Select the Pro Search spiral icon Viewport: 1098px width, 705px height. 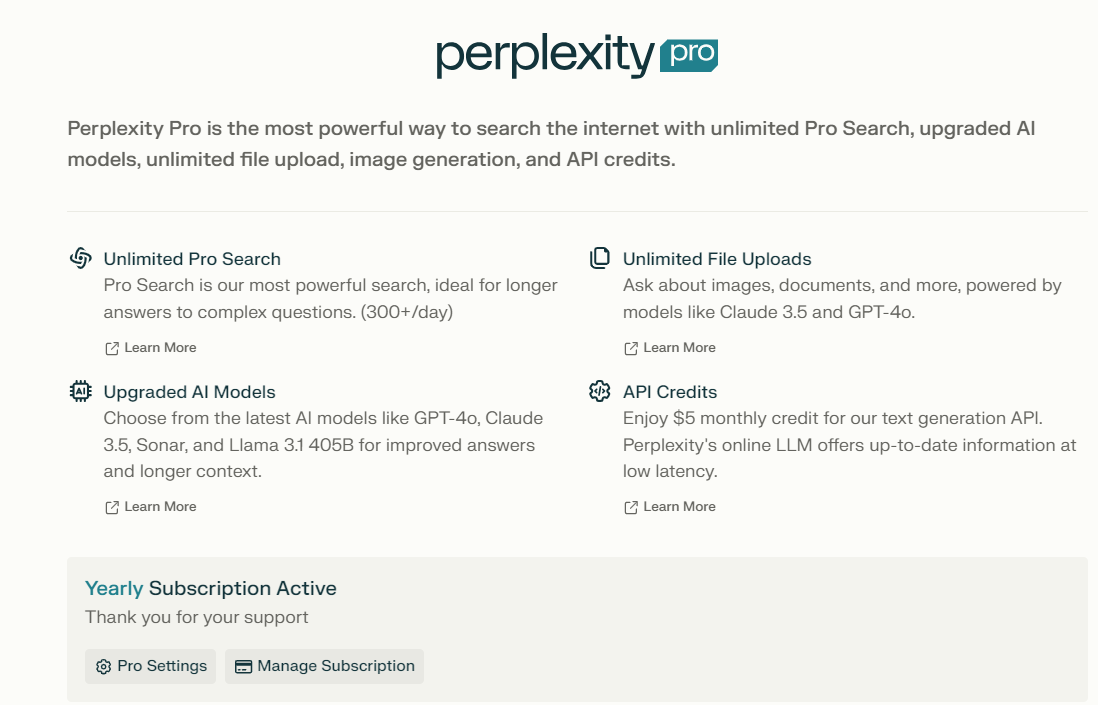tap(81, 258)
